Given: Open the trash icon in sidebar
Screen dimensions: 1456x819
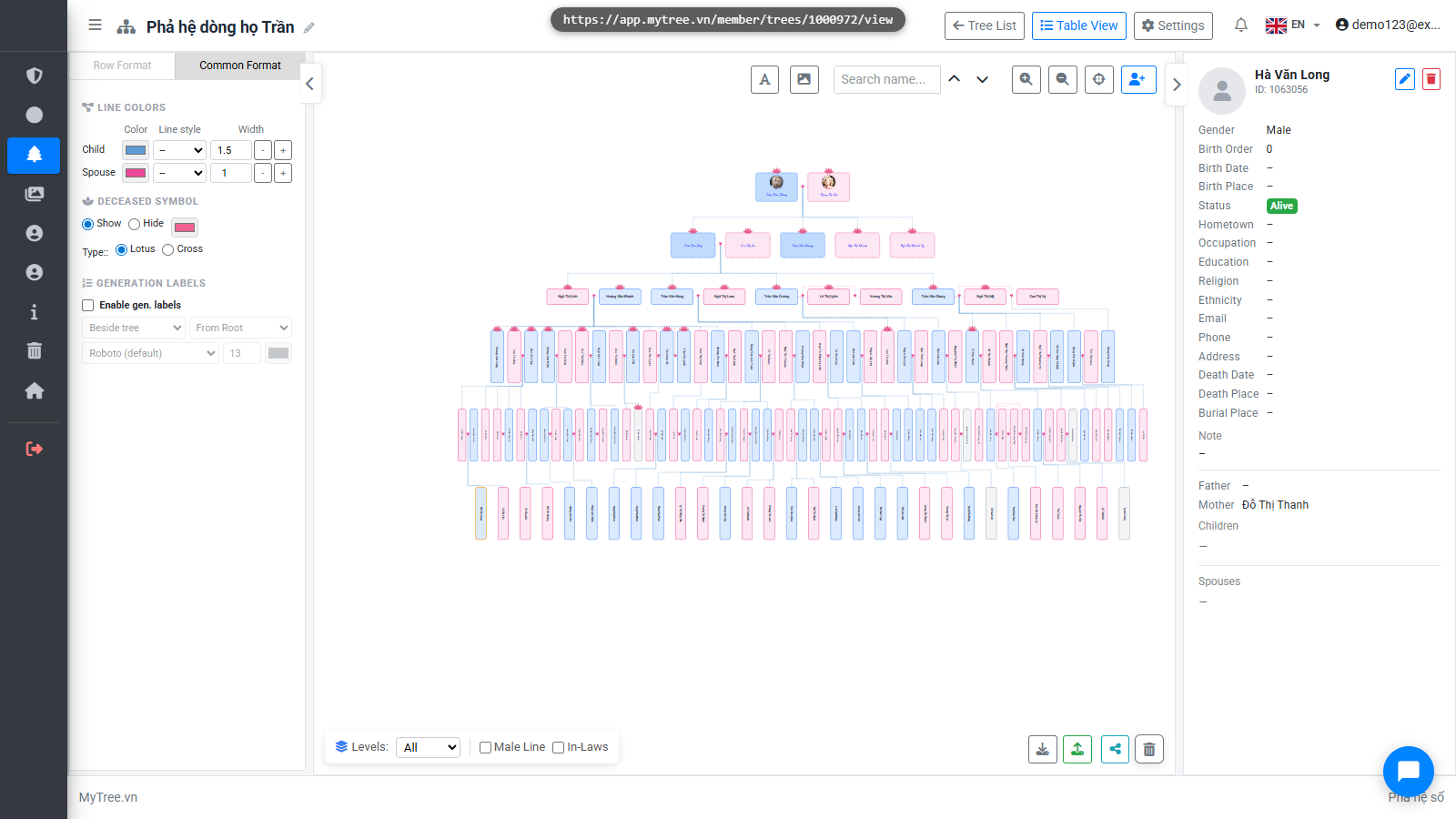Looking at the screenshot, I should (35, 351).
